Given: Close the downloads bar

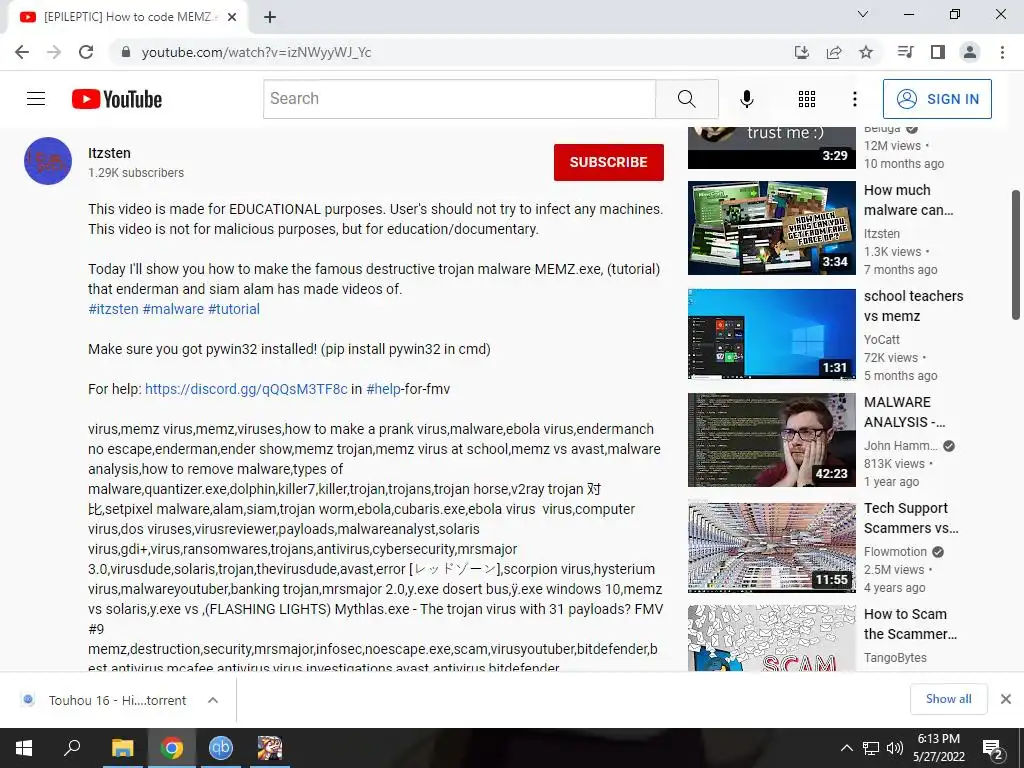Looking at the screenshot, I should click(1006, 699).
